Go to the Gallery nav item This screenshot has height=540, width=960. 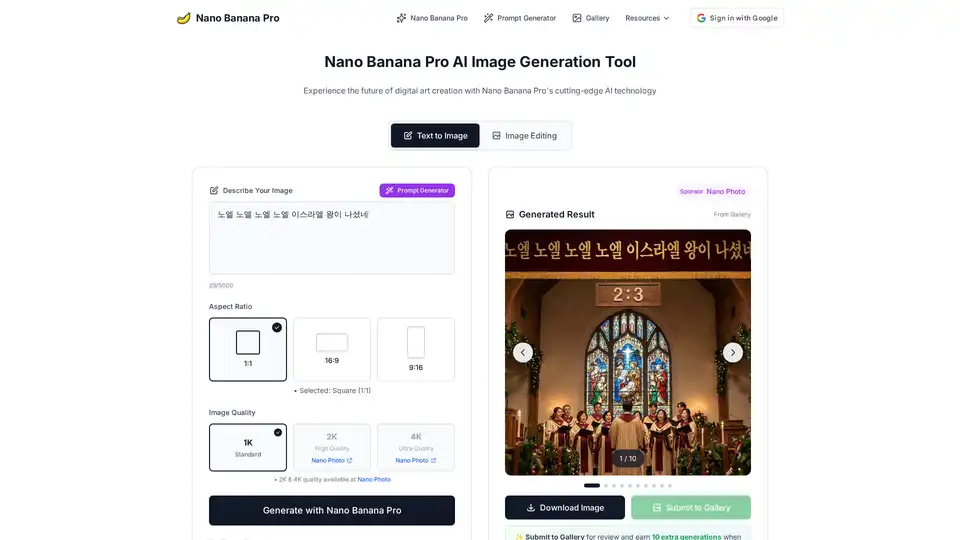click(x=591, y=18)
